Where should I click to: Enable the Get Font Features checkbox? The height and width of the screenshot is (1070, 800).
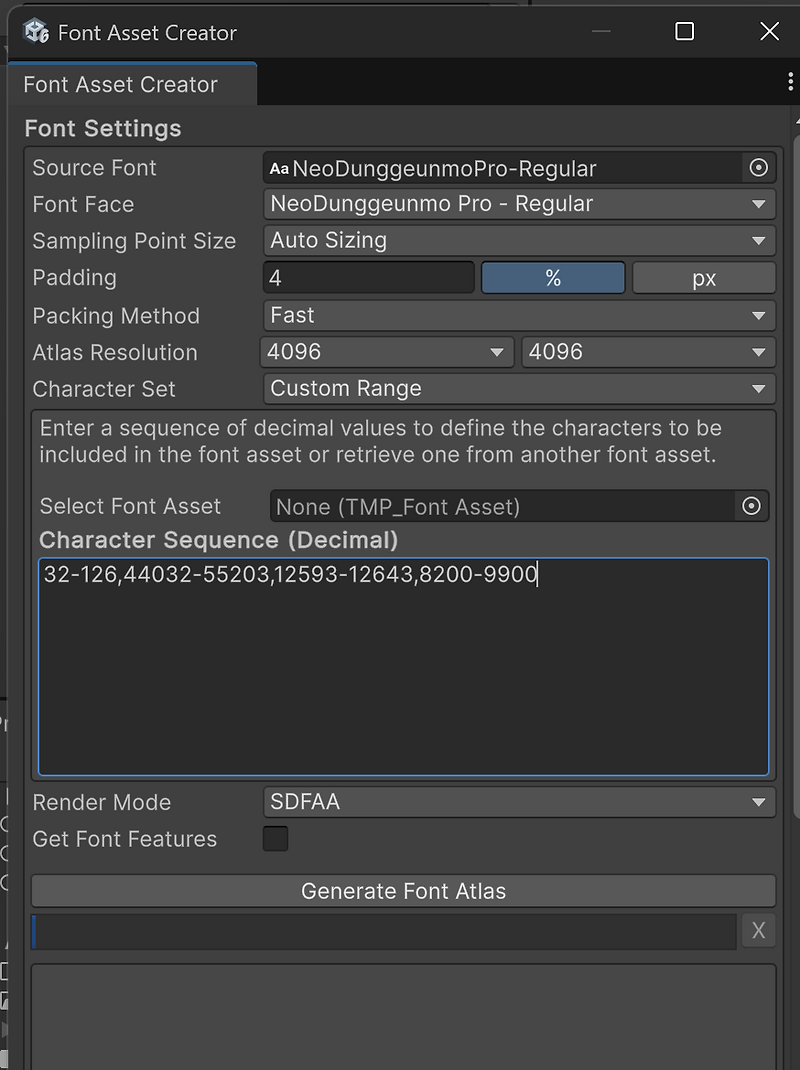(x=275, y=839)
